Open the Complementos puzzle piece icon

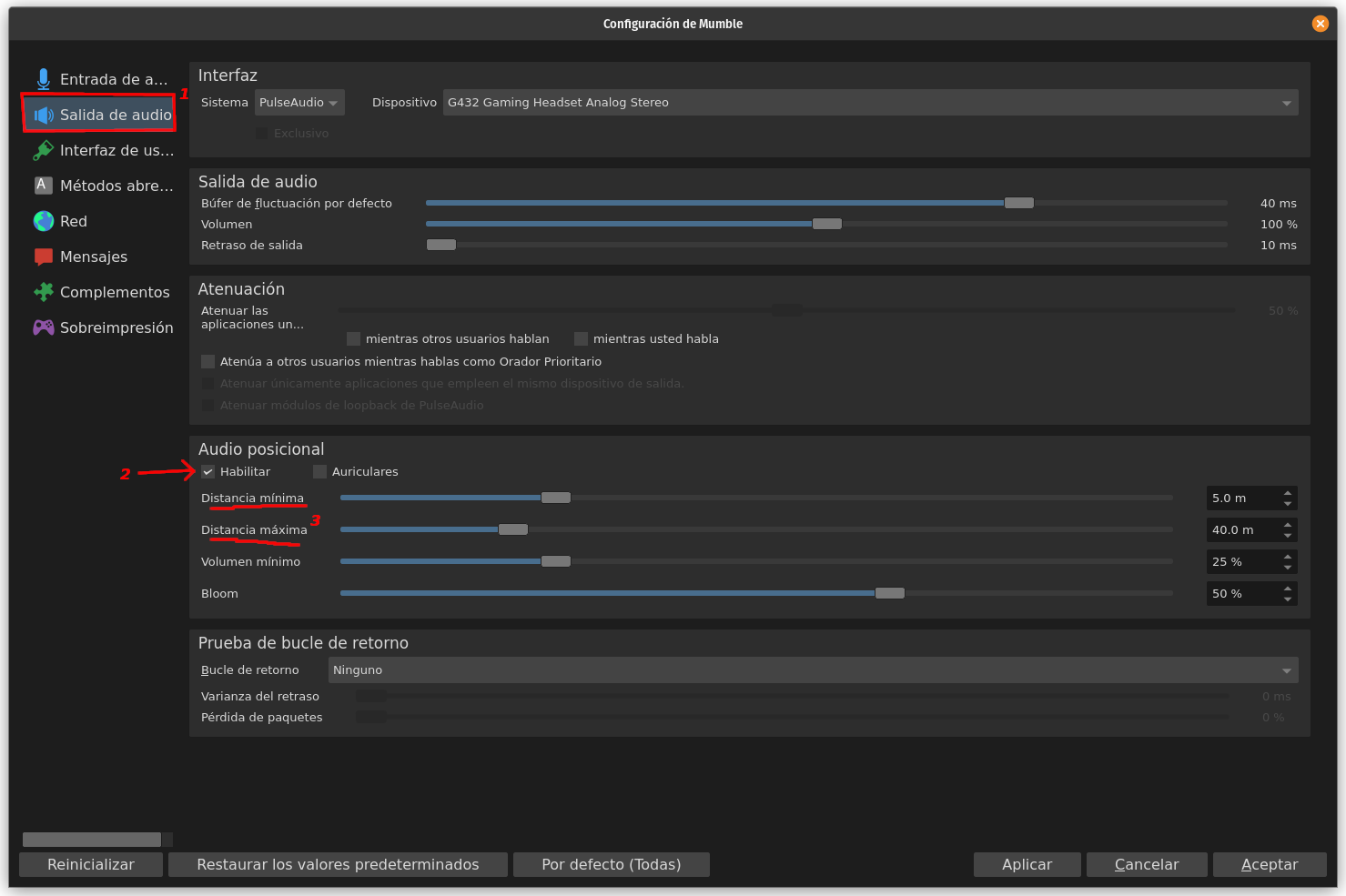[x=43, y=292]
